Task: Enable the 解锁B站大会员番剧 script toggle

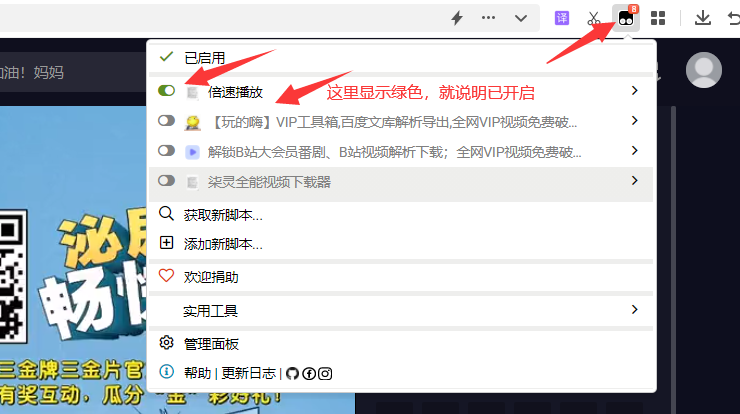Action: [166, 151]
